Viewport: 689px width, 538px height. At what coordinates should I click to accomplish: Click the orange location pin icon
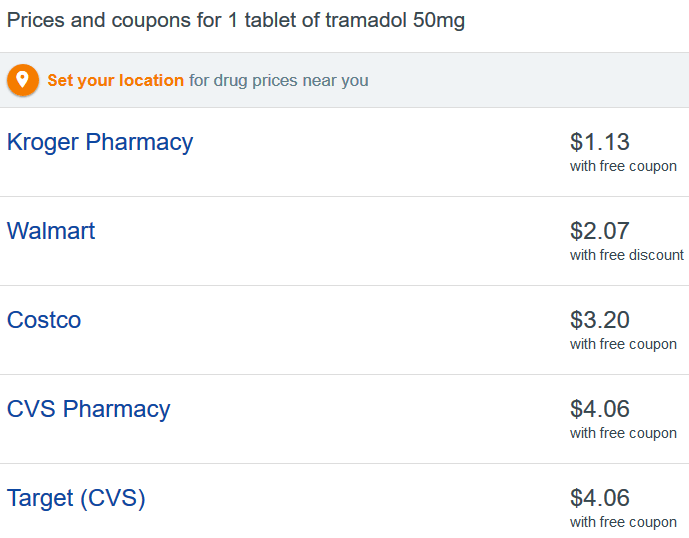tap(22, 80)
